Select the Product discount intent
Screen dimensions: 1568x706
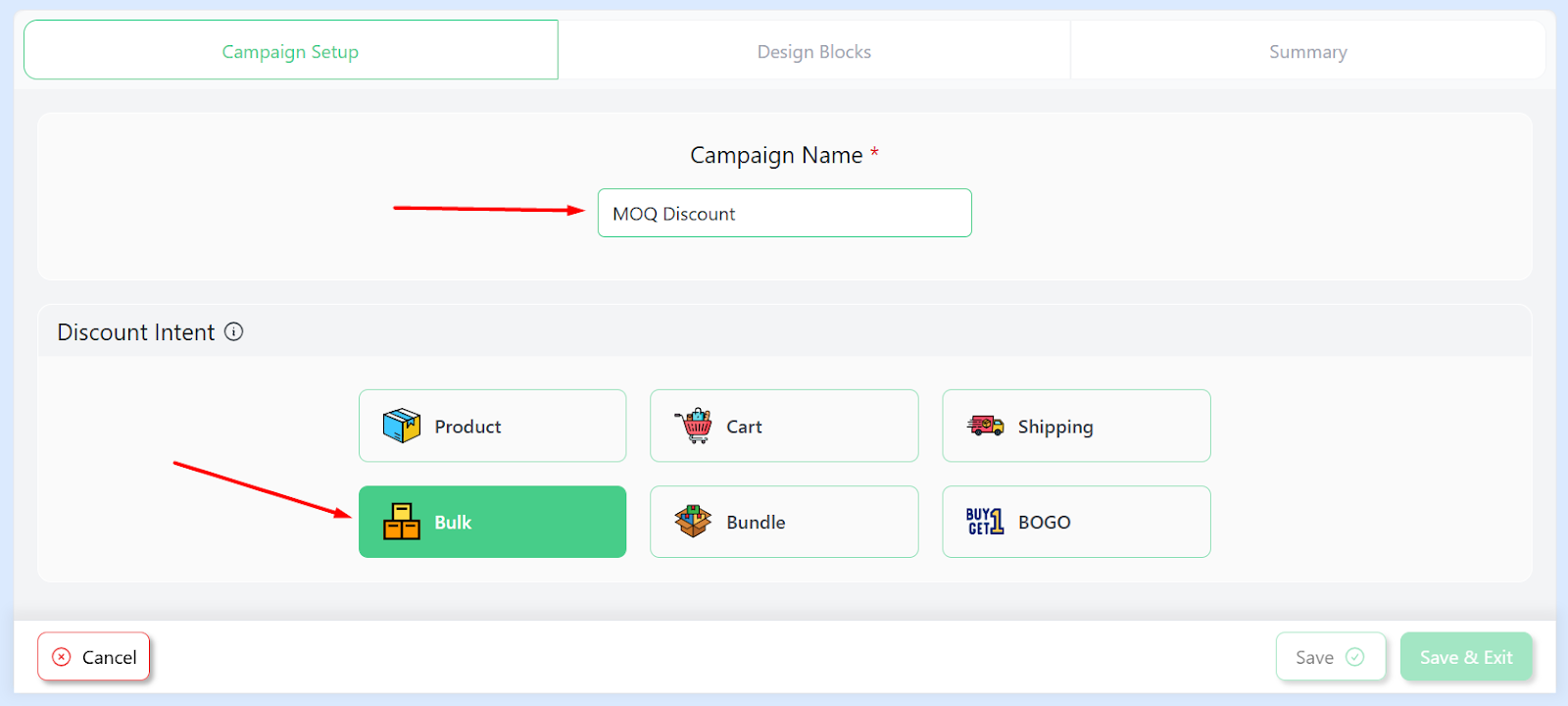[492, 426]
